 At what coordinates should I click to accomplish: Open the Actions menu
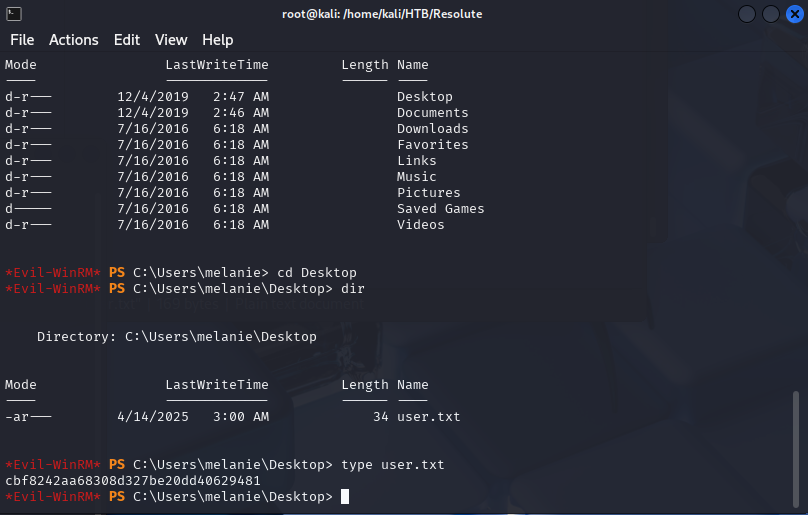click(74, 40)
